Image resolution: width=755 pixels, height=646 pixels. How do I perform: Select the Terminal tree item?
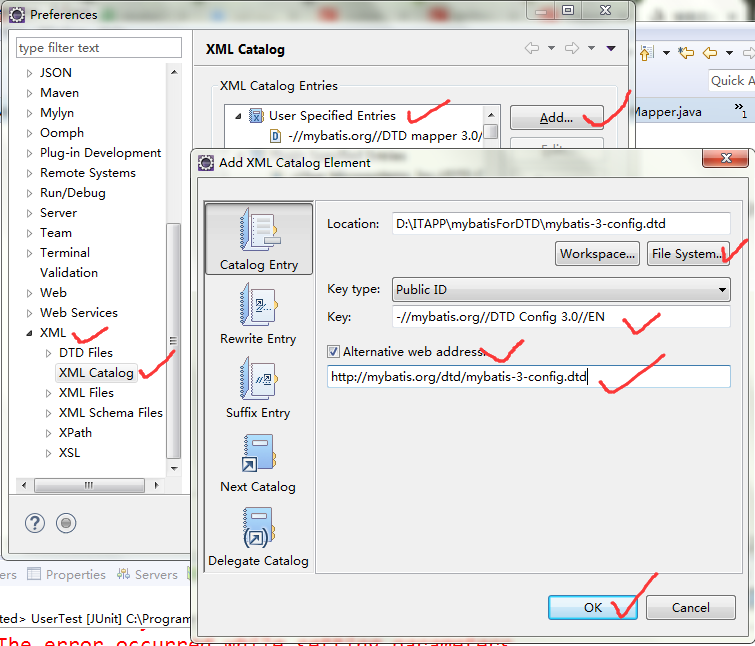pos(65,253)
